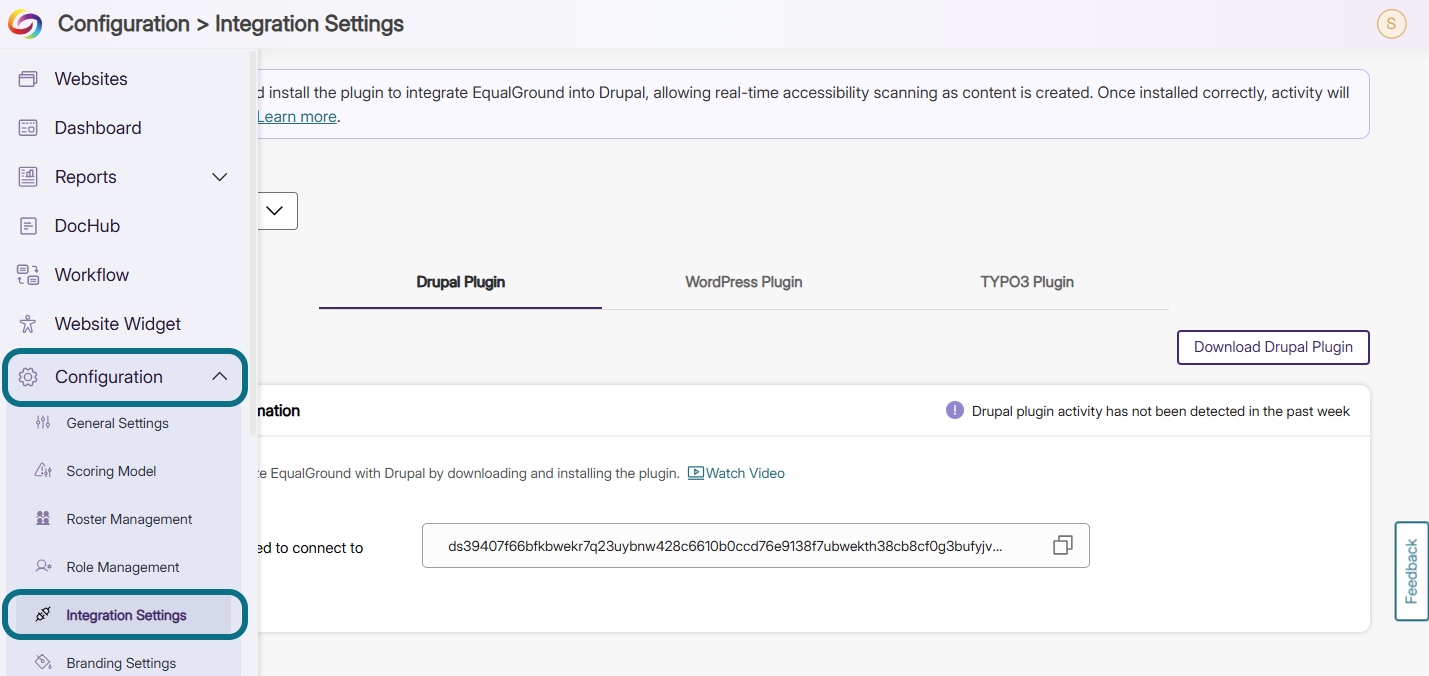Click Download Drupal Plugin button

pos(1273,347)
